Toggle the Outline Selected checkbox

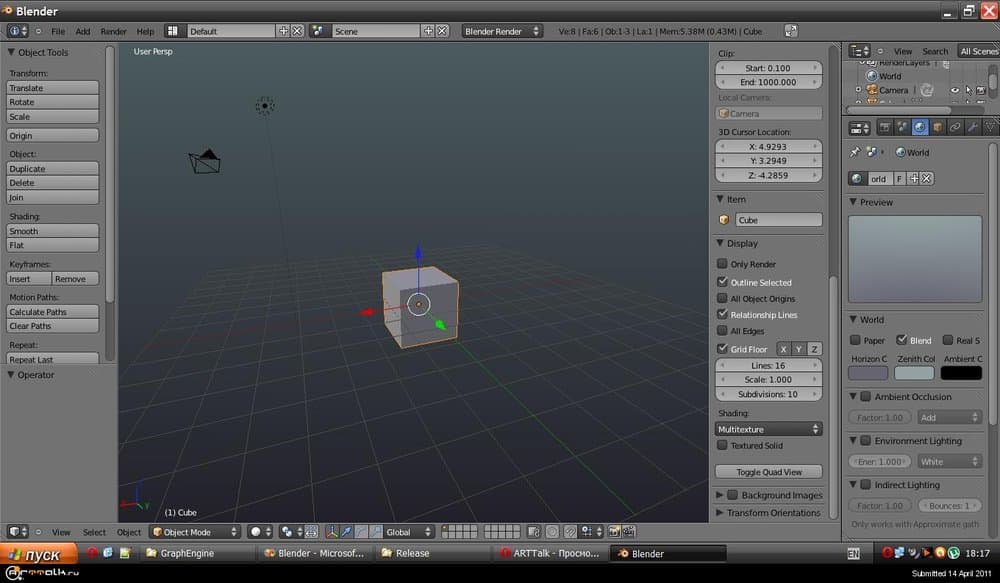[722, 281]
